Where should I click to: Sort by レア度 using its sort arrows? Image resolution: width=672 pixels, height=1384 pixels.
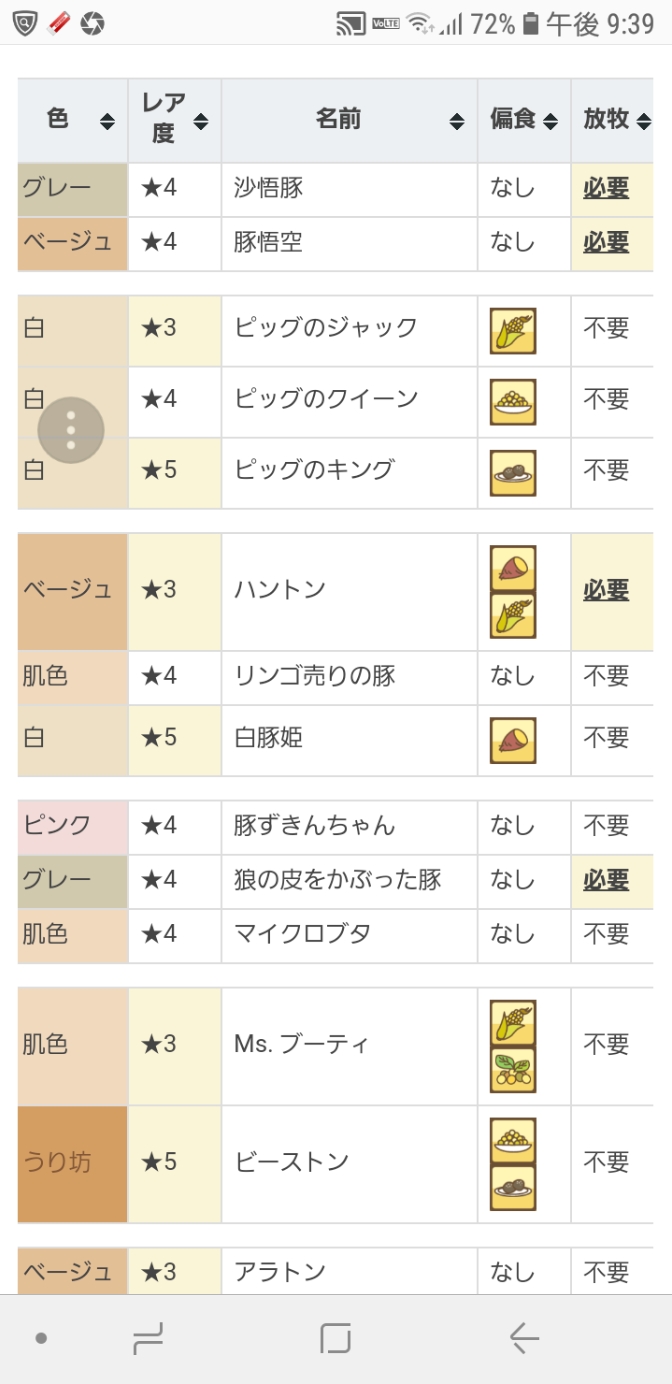201,122
